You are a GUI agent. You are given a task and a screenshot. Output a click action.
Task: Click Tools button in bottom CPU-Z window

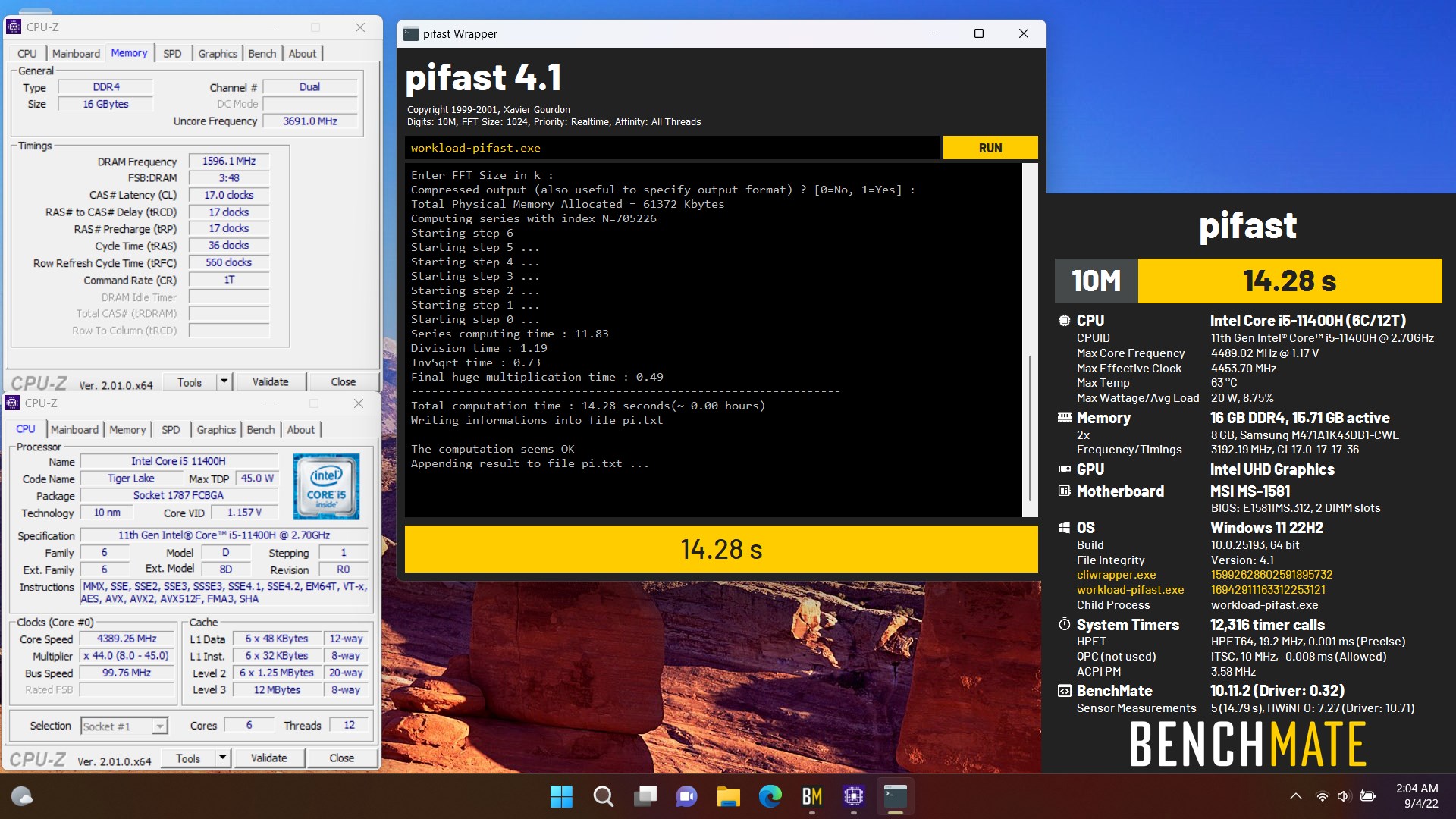(x=188, y=758)
